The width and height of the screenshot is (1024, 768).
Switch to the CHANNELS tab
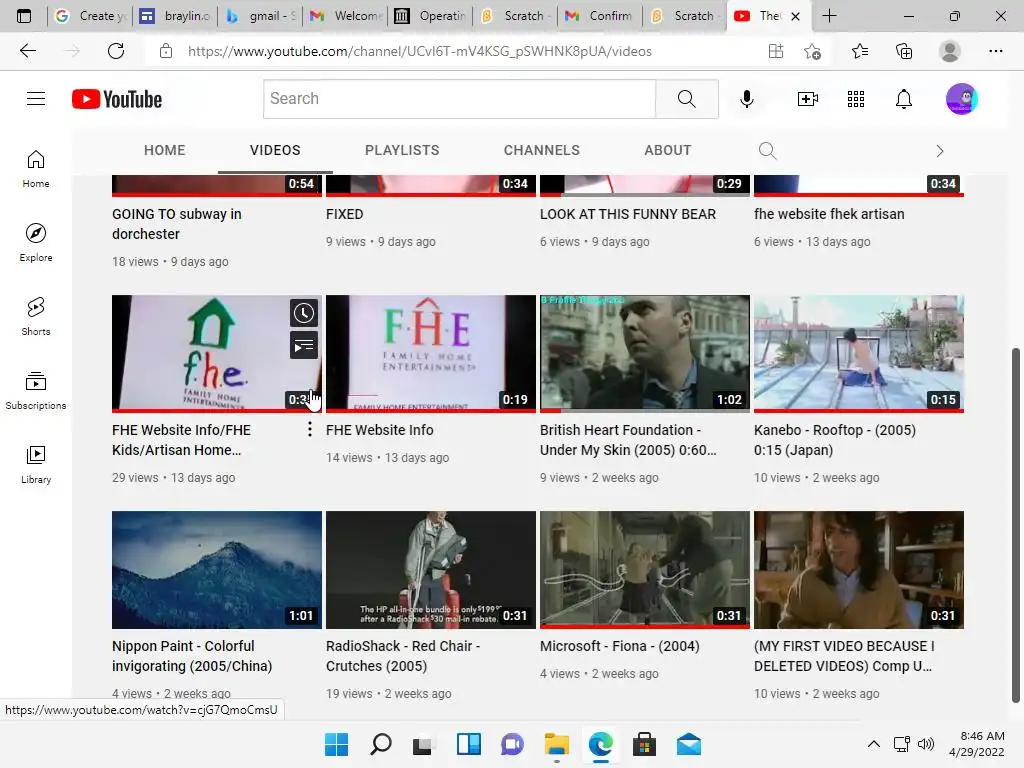541,150
